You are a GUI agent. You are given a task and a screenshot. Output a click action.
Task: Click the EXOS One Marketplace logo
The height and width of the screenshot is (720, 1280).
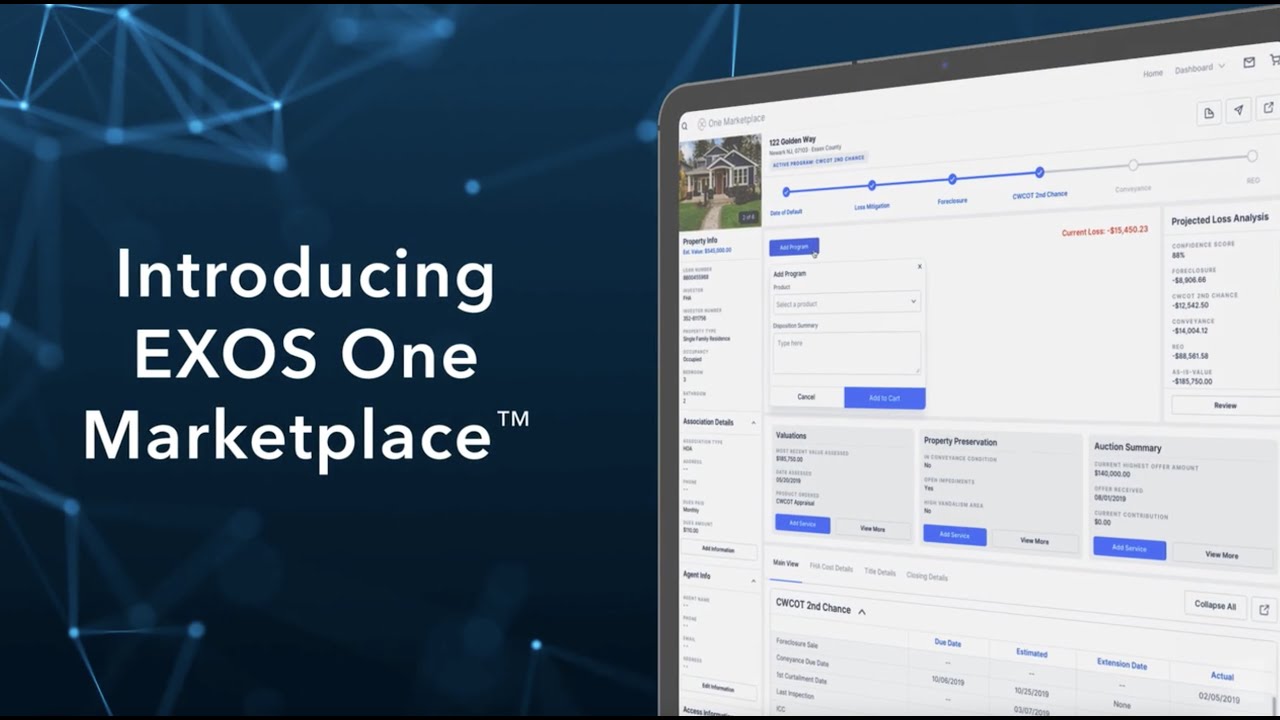pos(730,121)
